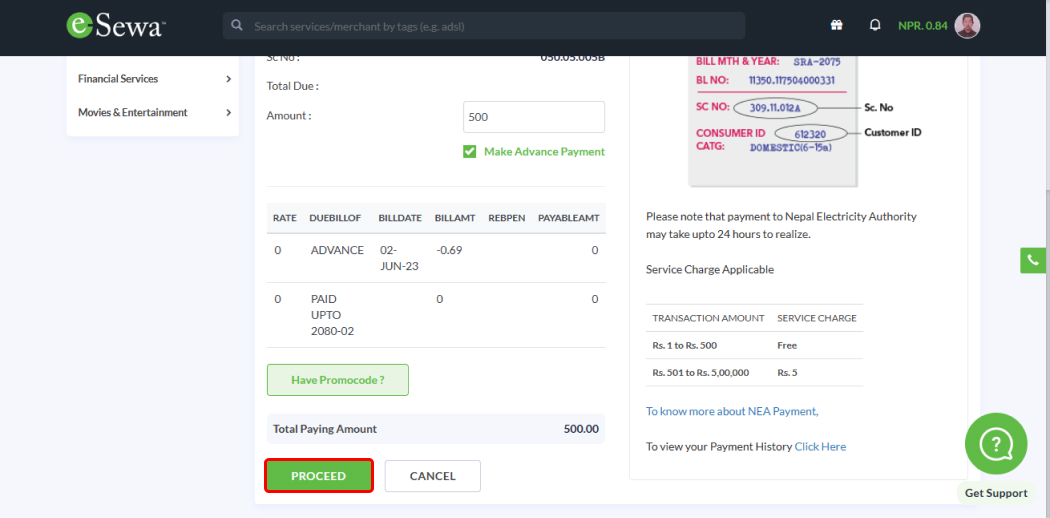Click the Have Promocode? button
The image size is (1050, 518).
coord(338,380)
